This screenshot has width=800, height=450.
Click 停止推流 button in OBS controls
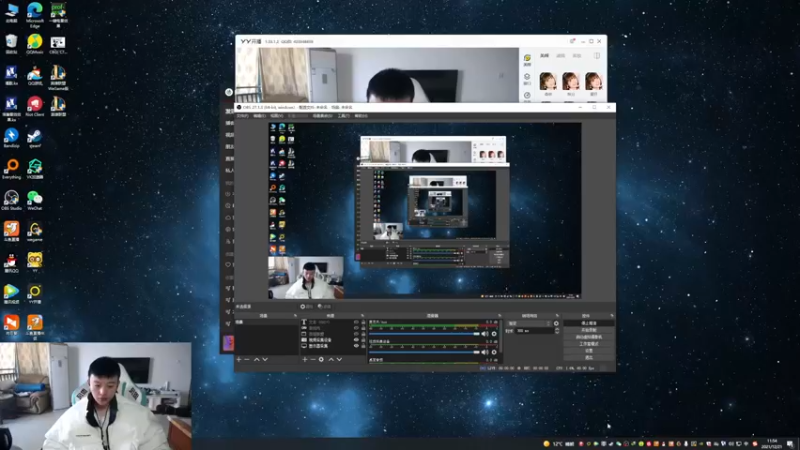(x=589, y=323)
